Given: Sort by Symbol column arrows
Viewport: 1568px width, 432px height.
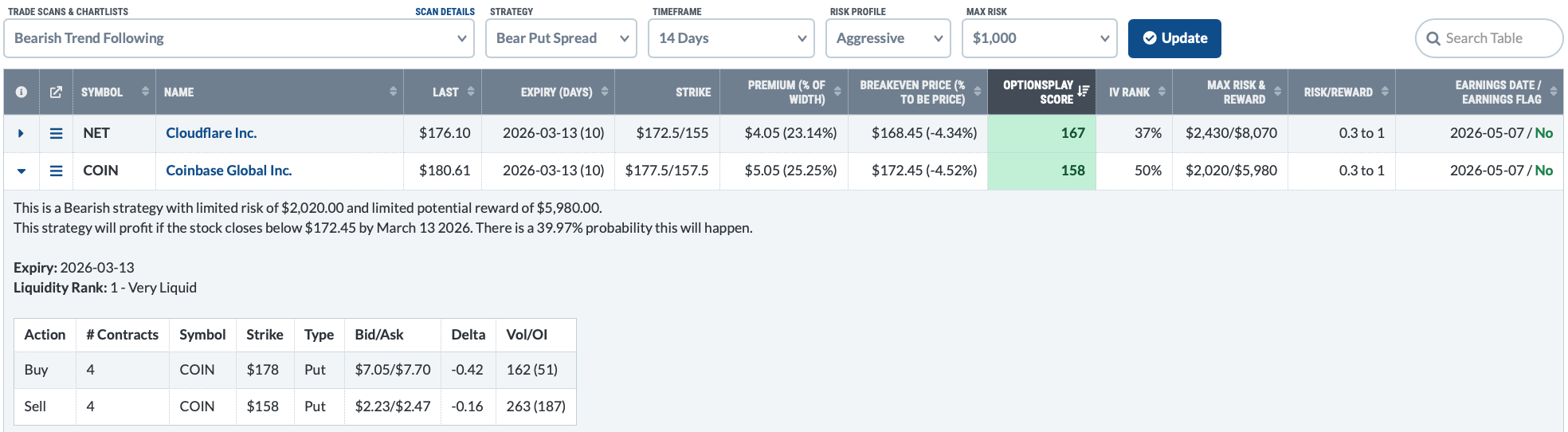Looking at the screenshot, I should coord(145,92).
